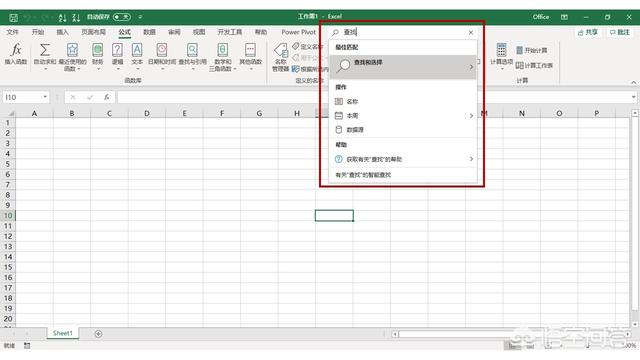Open the Power Pivot ribbon tab

pyautogui.click(x=298, y=32)
